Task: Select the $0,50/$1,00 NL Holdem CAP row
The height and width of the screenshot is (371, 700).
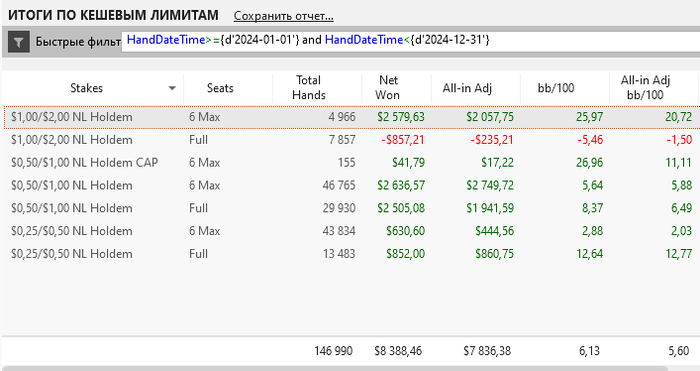Action: 350,163
